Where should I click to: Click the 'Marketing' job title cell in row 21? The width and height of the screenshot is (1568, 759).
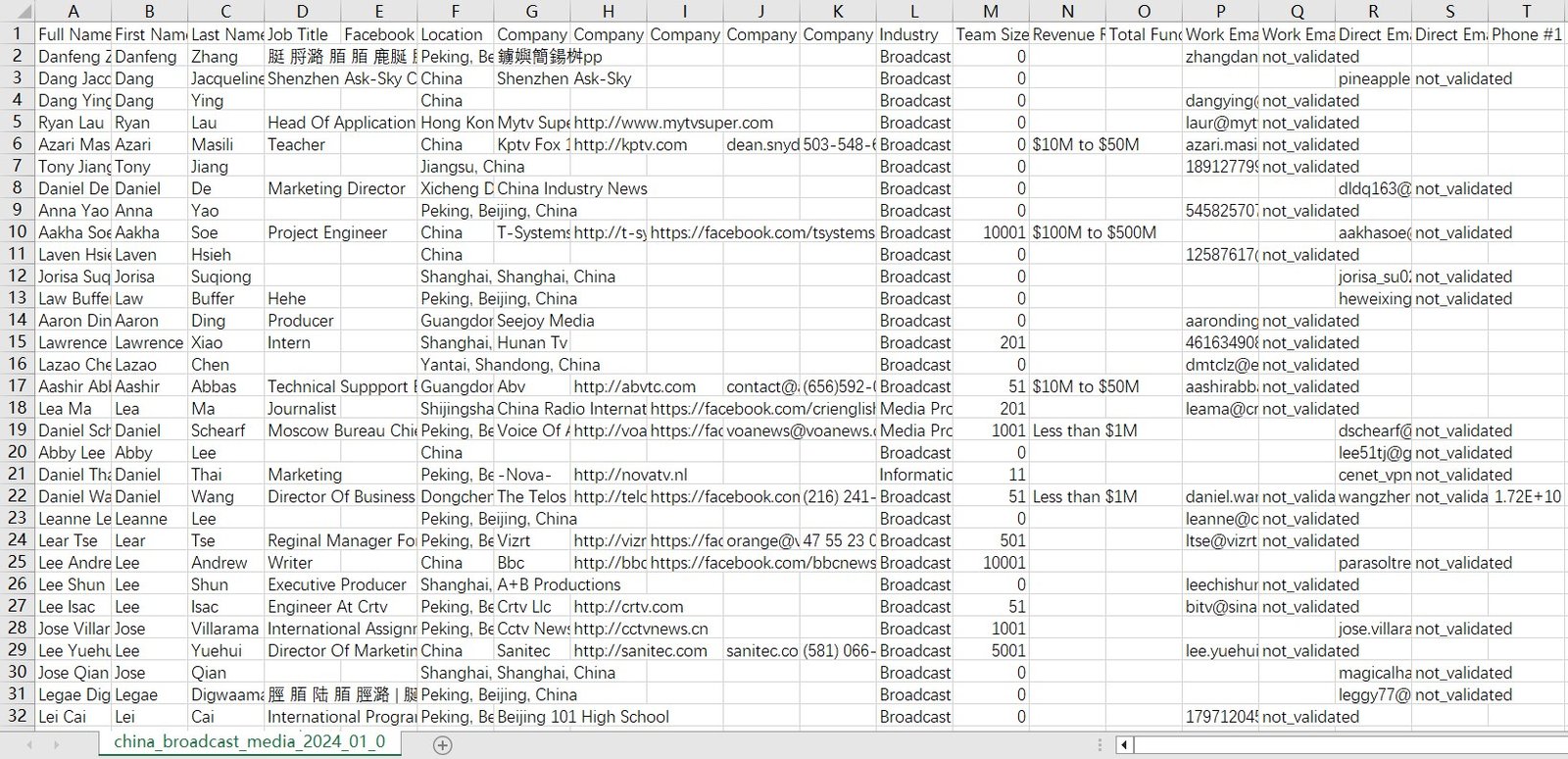tap(305, 475)
